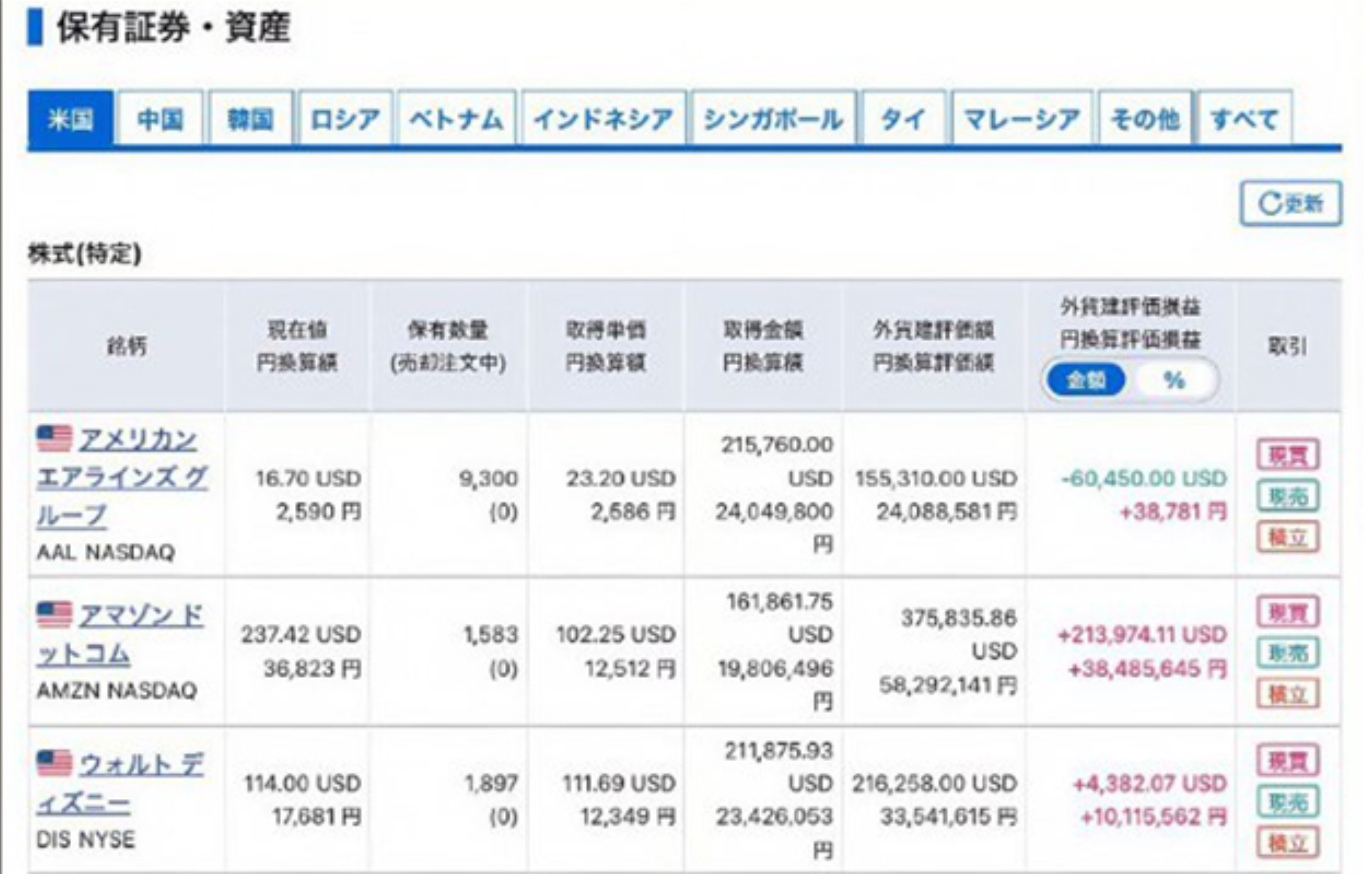Open the その他 tab
1364x874 pixels.
click(1145, 120)
